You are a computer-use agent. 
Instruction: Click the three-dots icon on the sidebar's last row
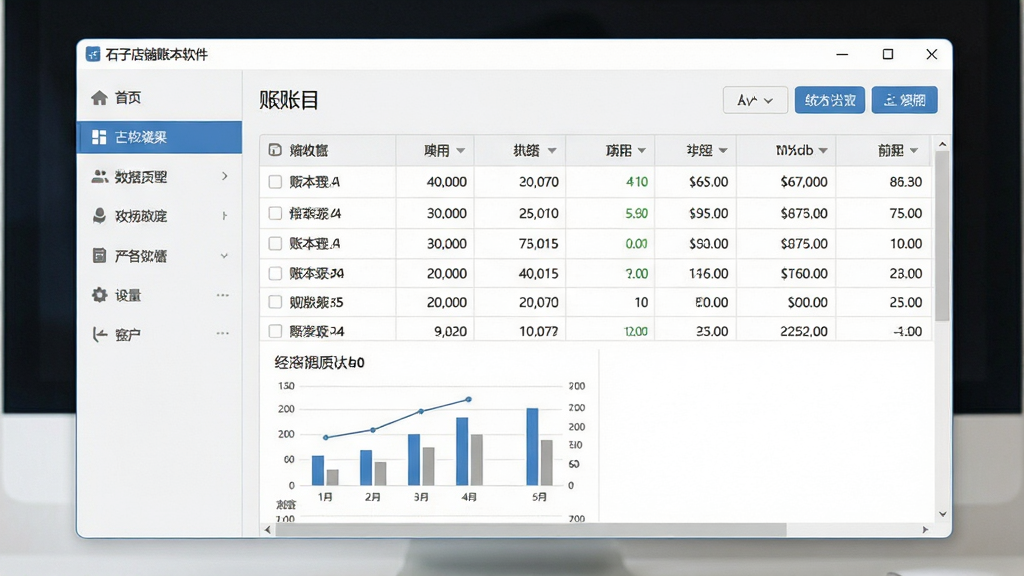click(223, 334)
